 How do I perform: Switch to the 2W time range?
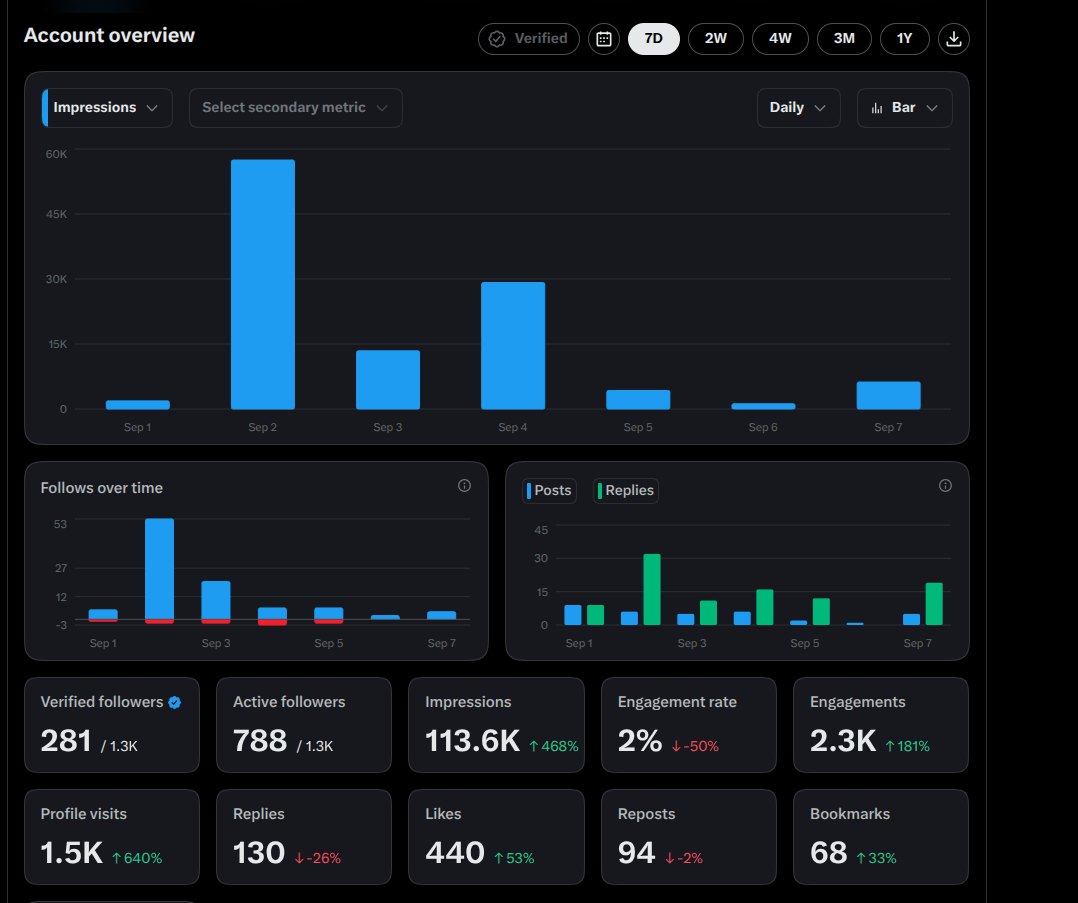(716, 39)
